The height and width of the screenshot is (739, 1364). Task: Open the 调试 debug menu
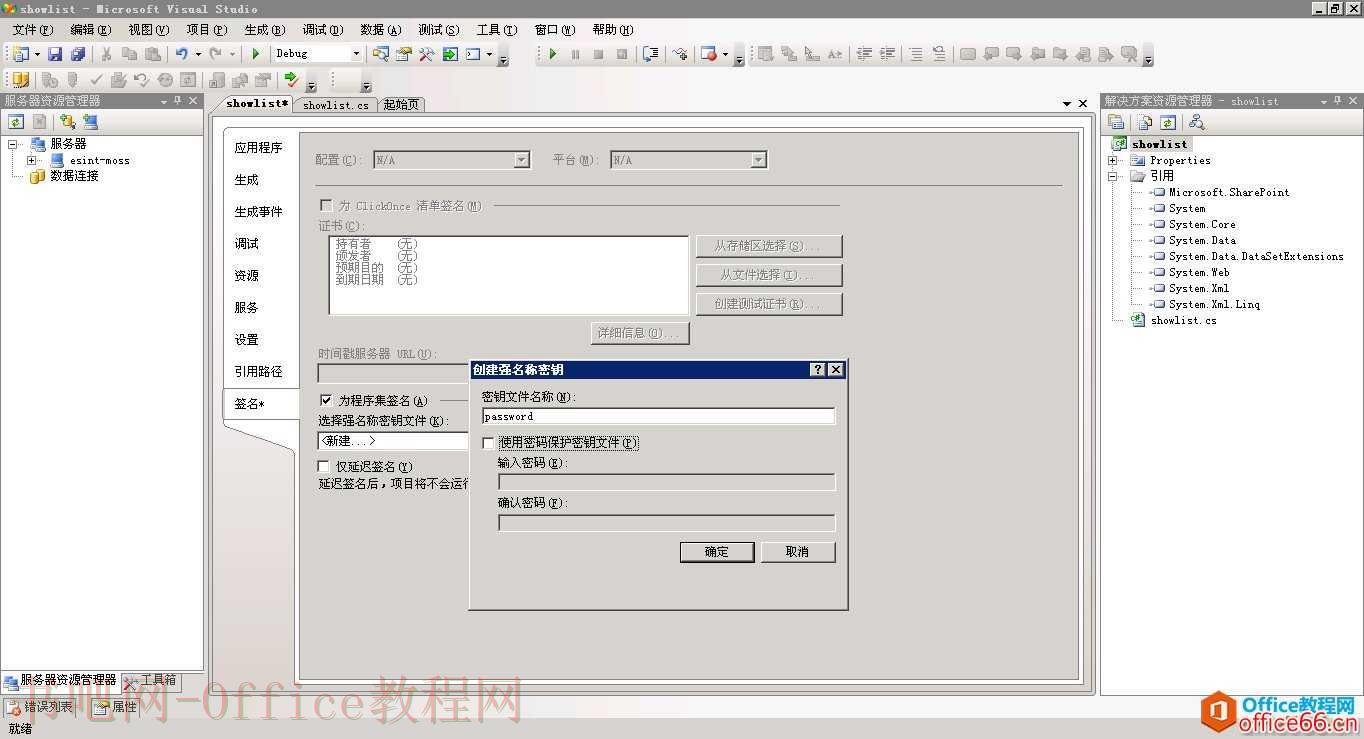322,30
